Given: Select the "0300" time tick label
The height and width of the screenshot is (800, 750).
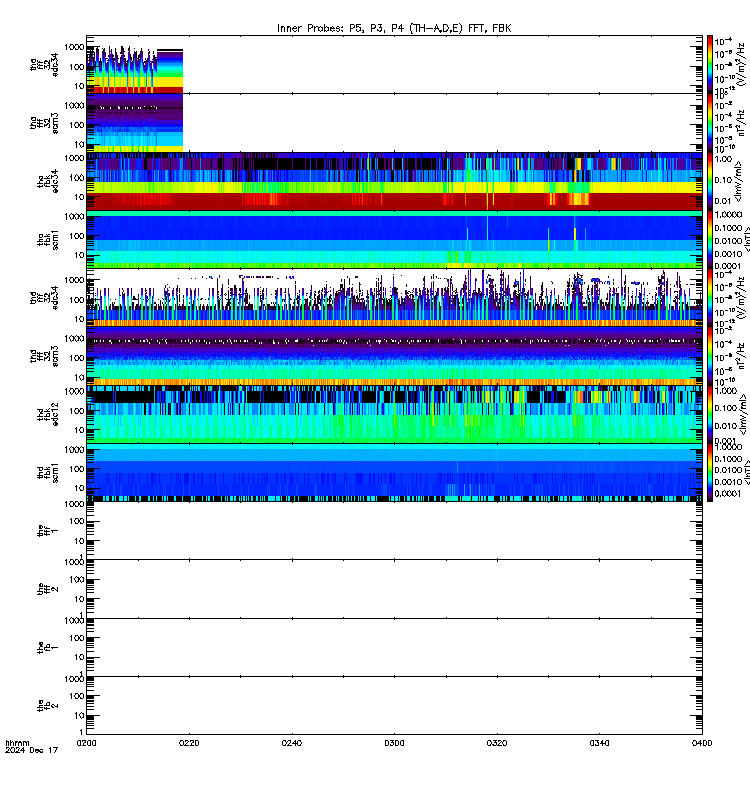Looking at the screenshot, I should (394, 743).
